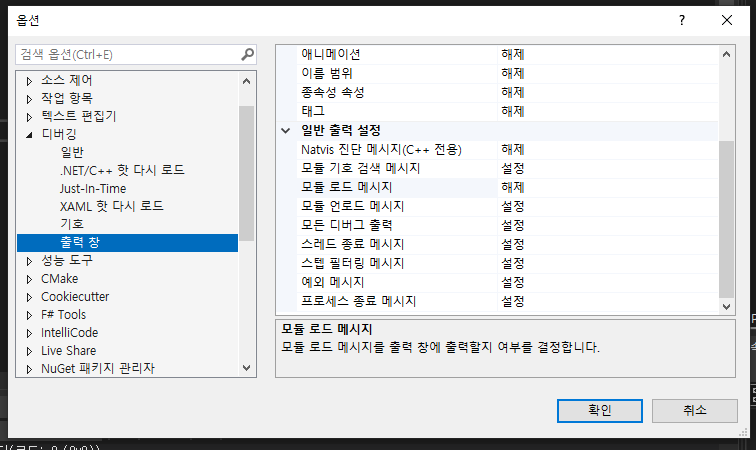Select the 애니메이션 property row
756x450 pixels.
pyautogui.click(x=331, y=55)
